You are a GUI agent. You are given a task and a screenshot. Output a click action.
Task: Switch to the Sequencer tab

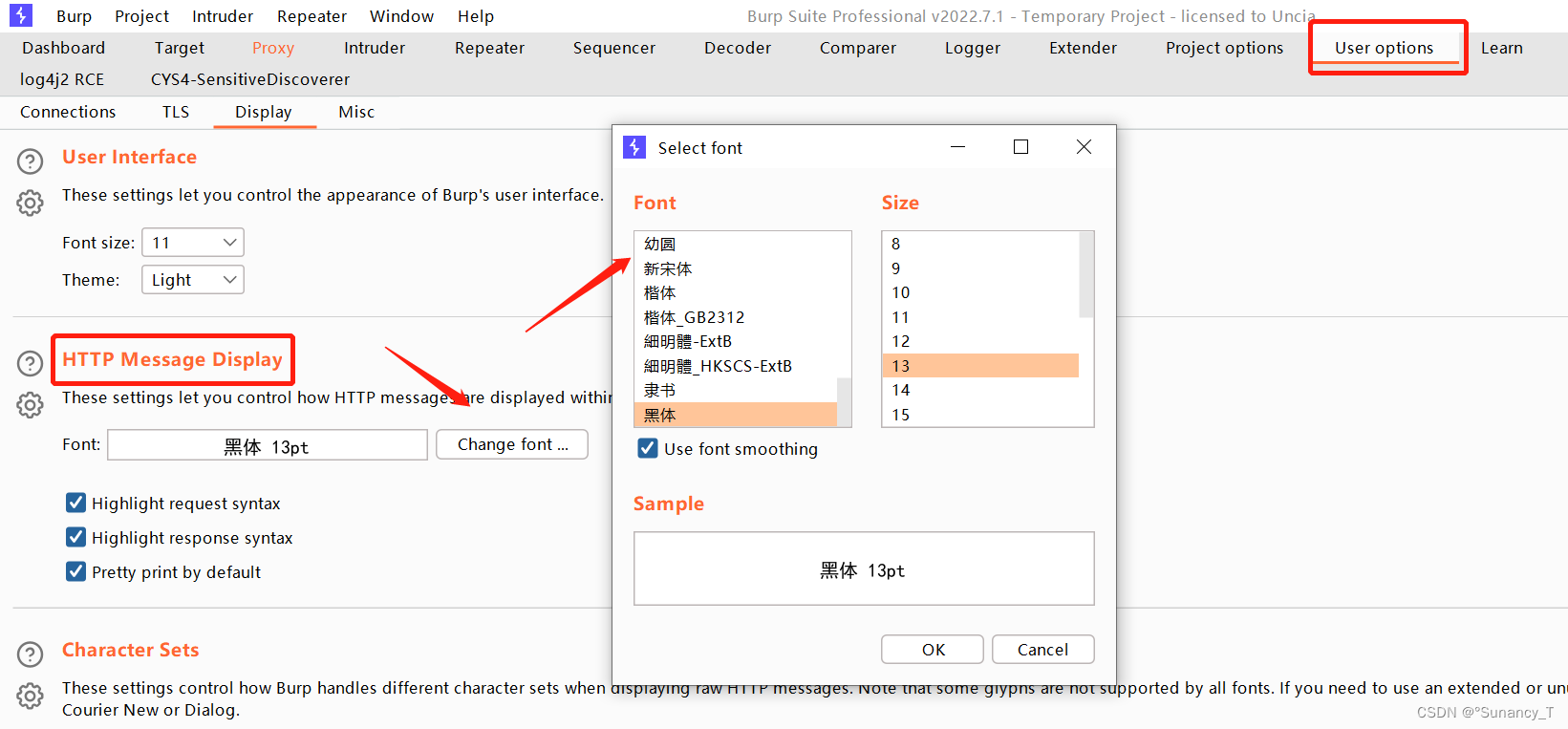click(x=614, y=48)
